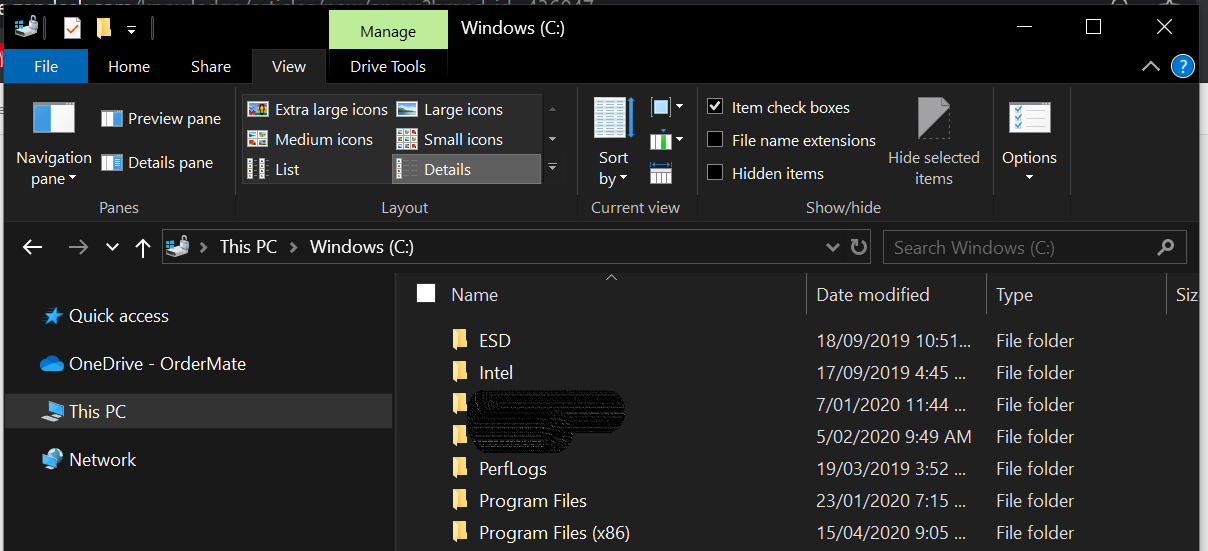This screenshot has height=551, width=1208.
Task: Enable File name extensions checkbox
Action: (x=715, y=140)
